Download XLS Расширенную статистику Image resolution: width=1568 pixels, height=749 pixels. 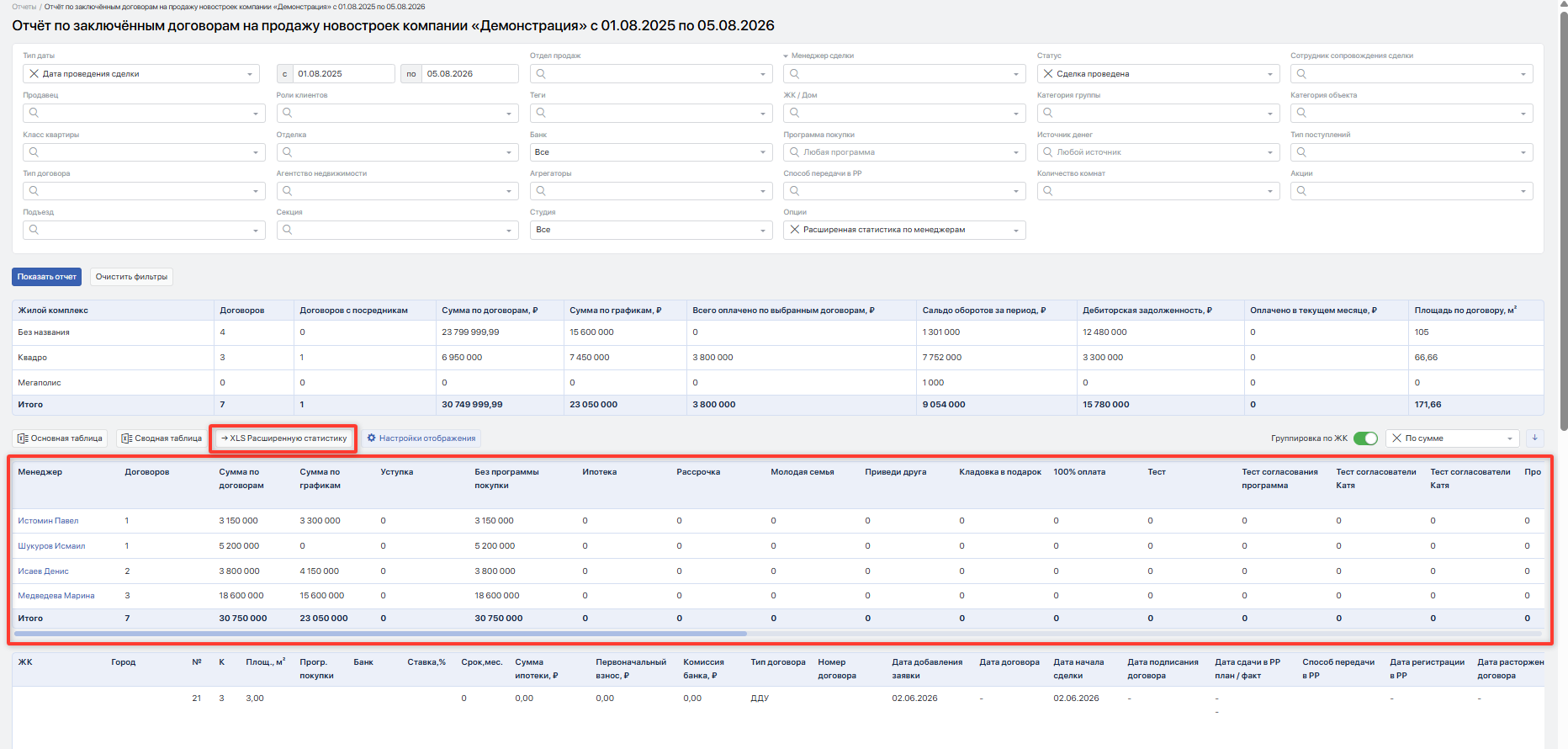point(283,438)
